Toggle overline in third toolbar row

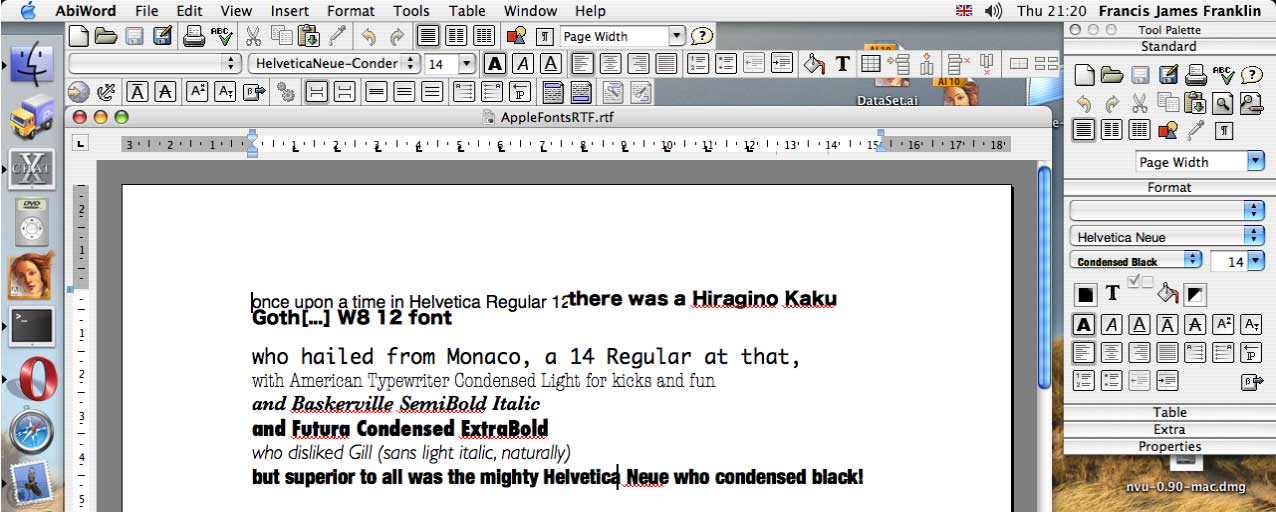pos(137,92)
